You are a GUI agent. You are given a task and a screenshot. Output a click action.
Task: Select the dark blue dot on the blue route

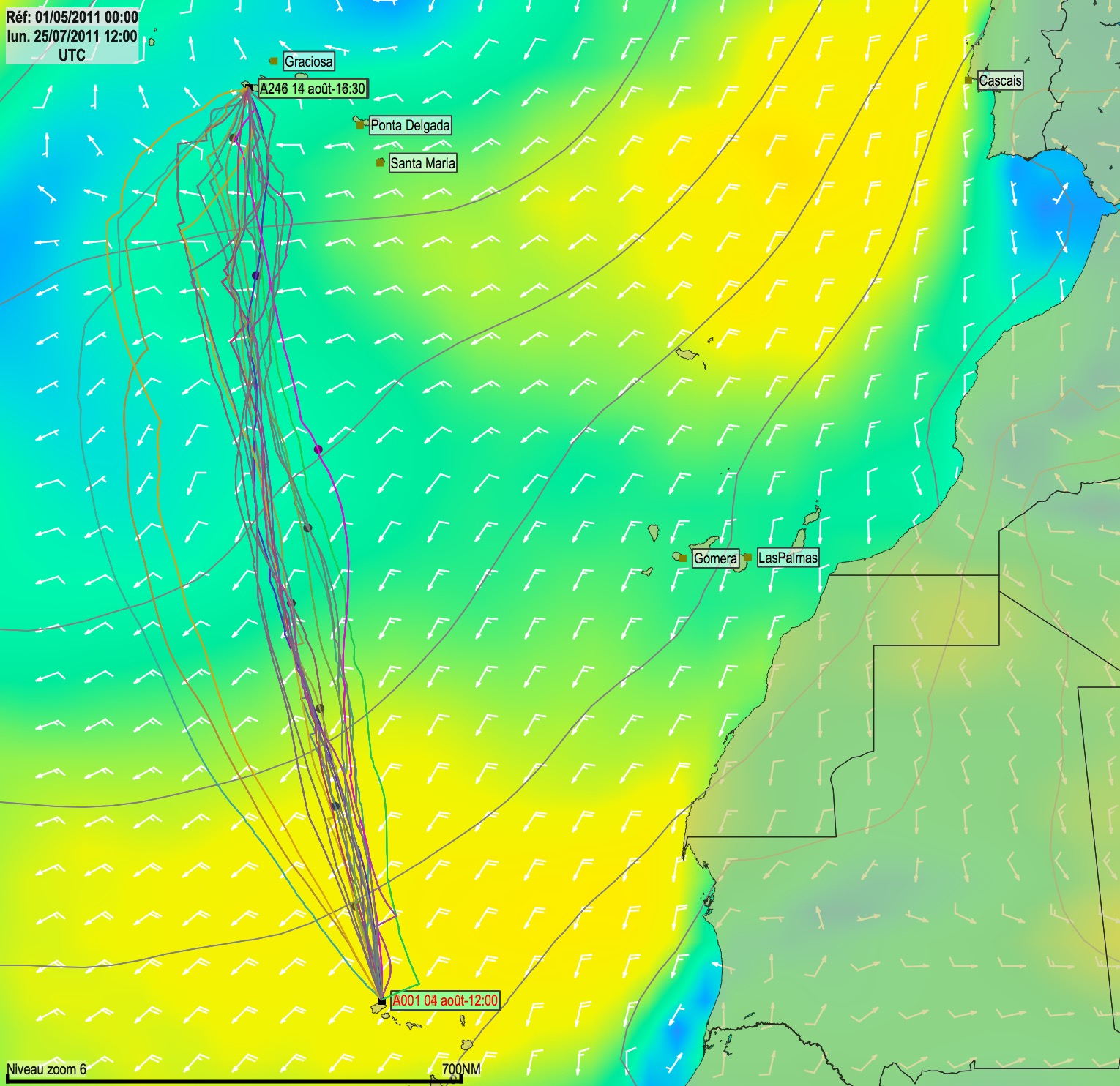tap(255, 275)
